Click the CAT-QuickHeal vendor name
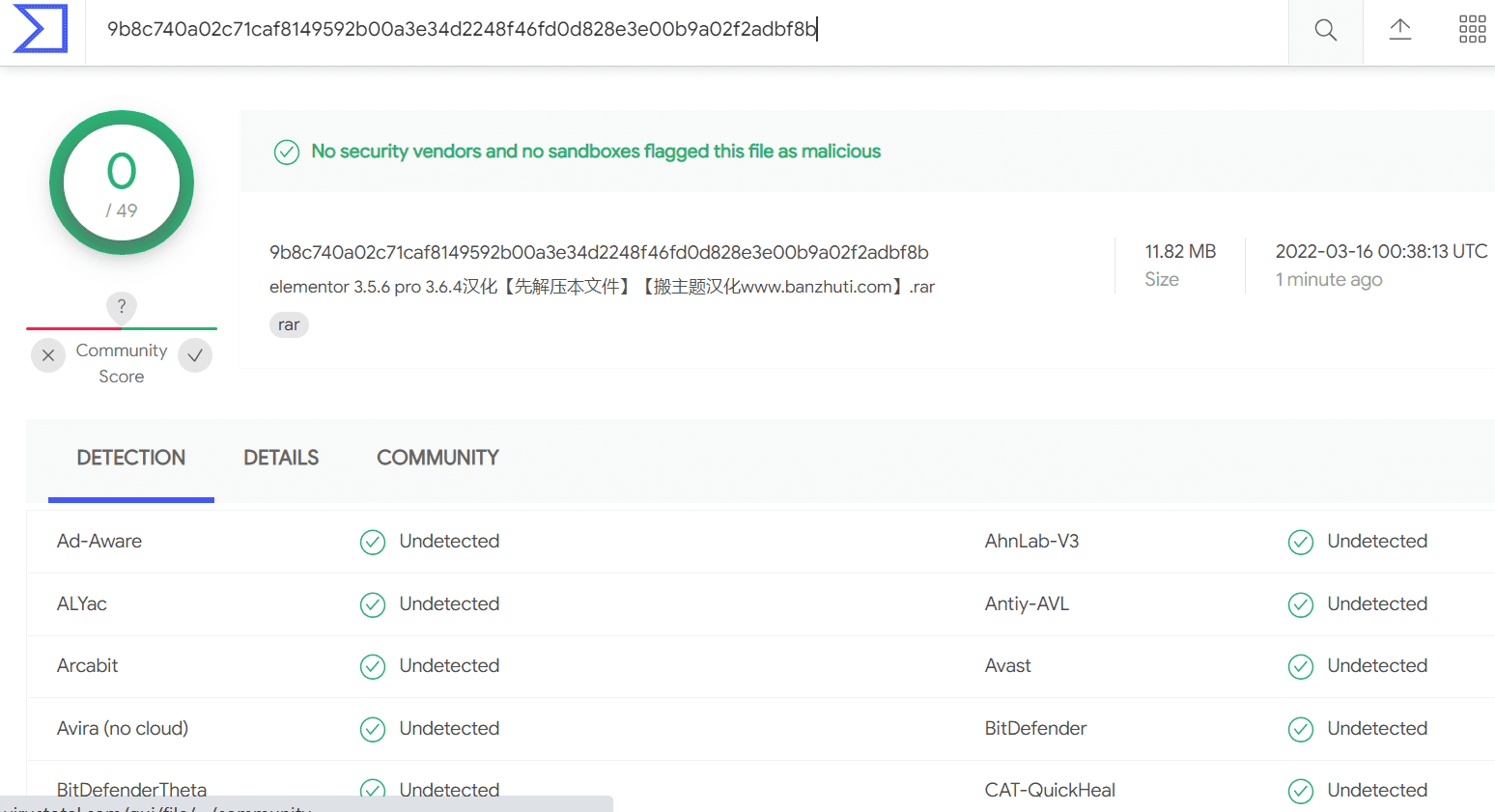 point(1050,791)
